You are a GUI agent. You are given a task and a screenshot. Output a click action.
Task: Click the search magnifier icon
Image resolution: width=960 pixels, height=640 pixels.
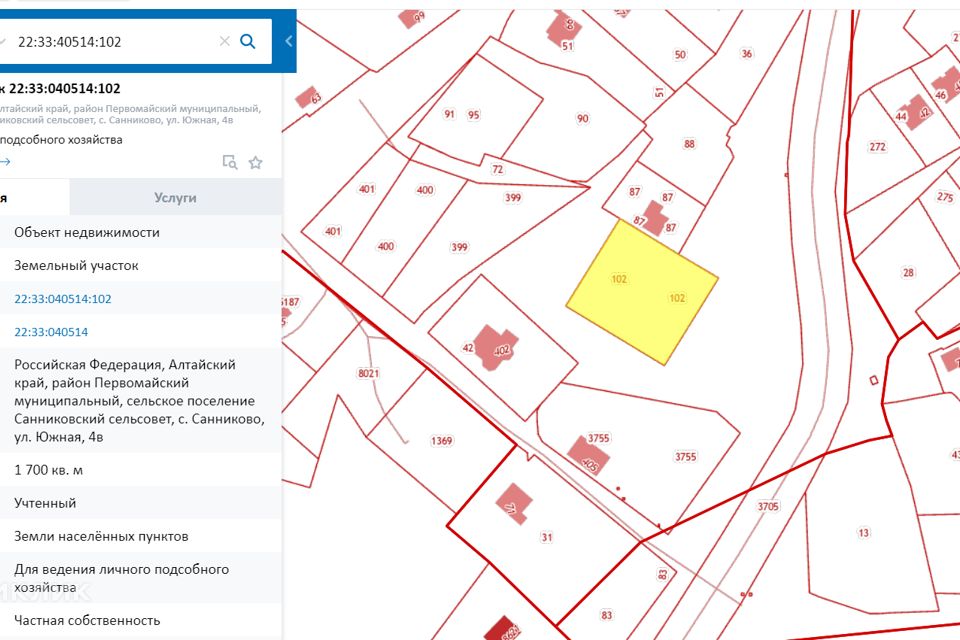(247, 41)
